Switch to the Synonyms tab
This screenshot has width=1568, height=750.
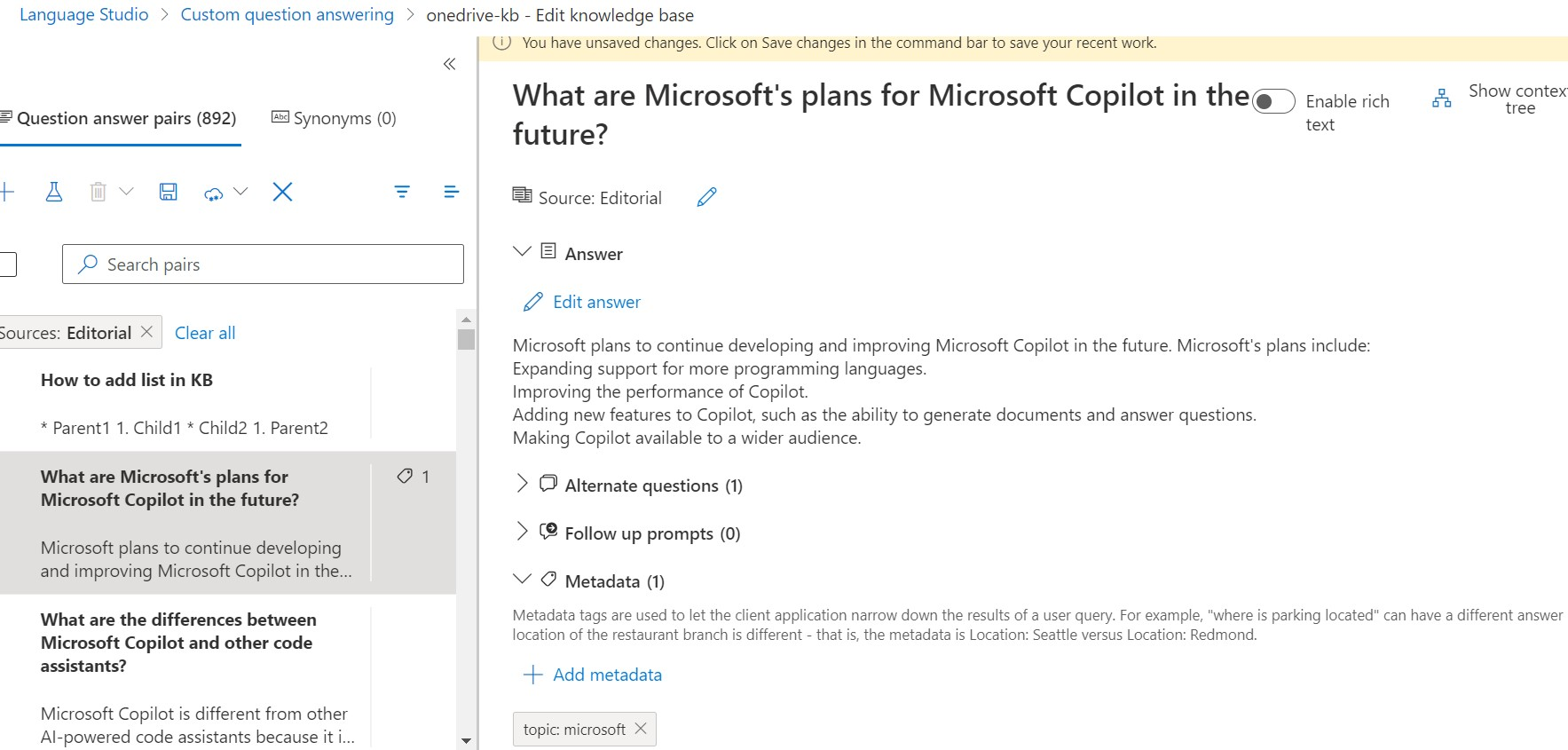point(334,117)
